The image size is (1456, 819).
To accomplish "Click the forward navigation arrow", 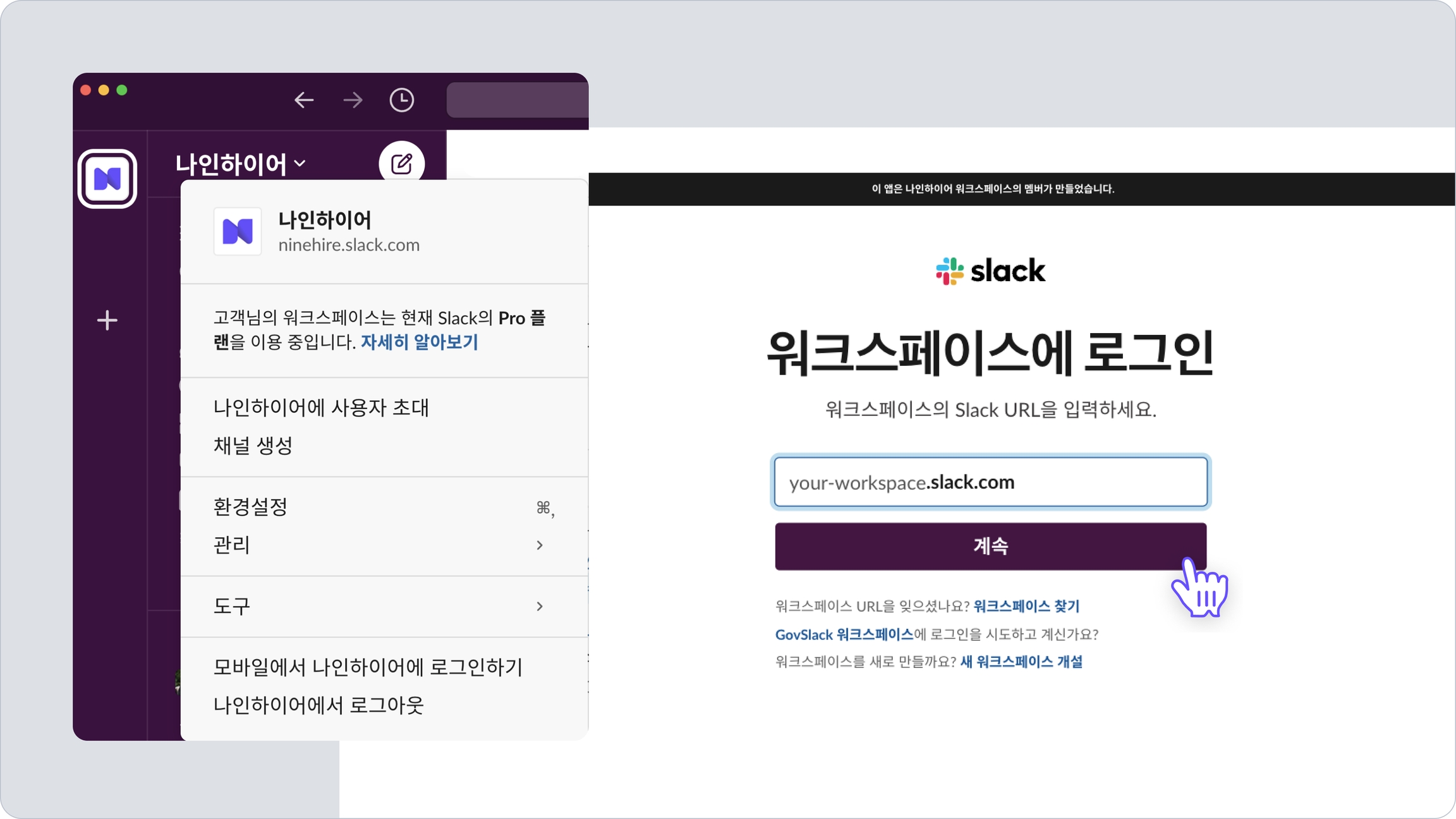I will 353,100.
